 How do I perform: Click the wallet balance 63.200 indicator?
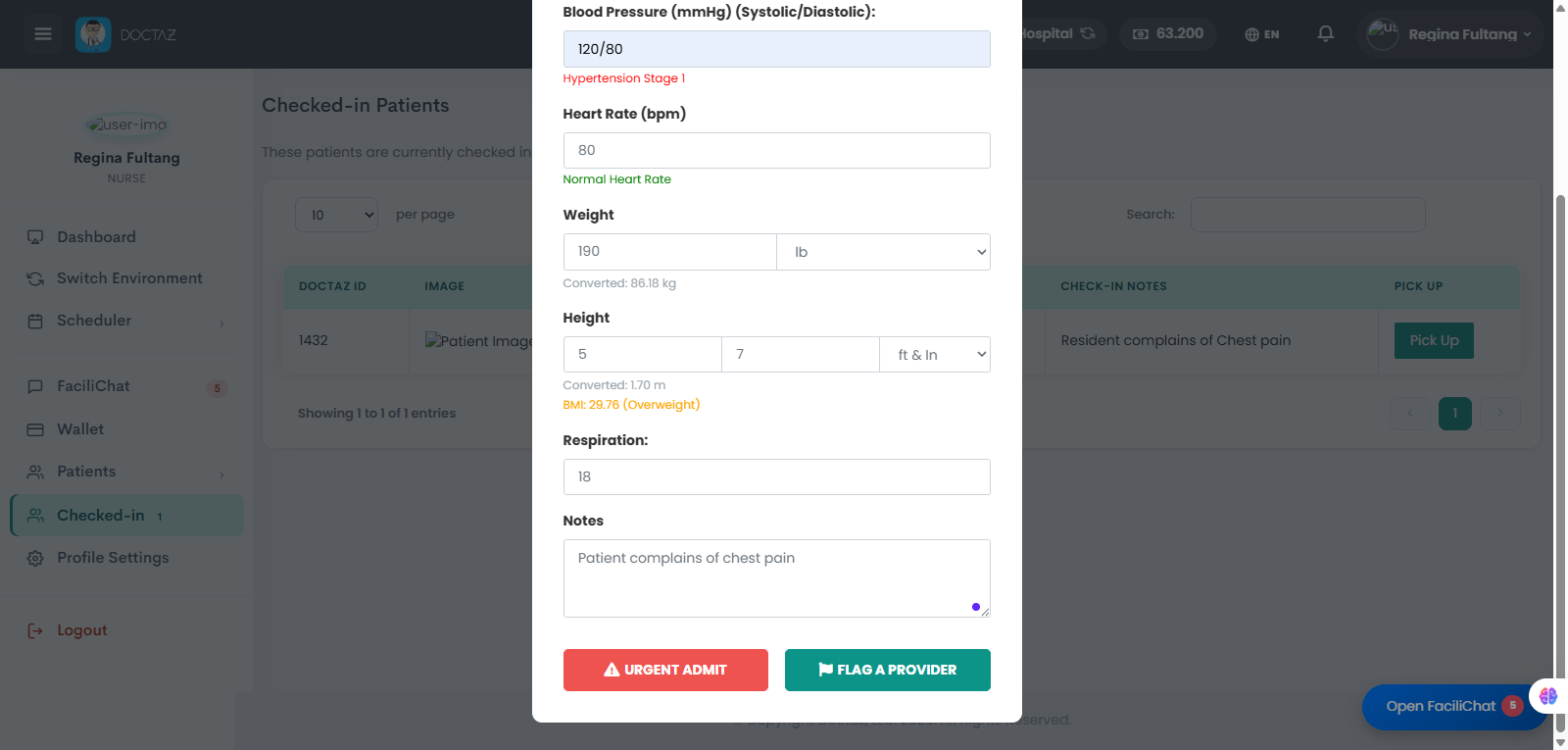pos(1168,34)
